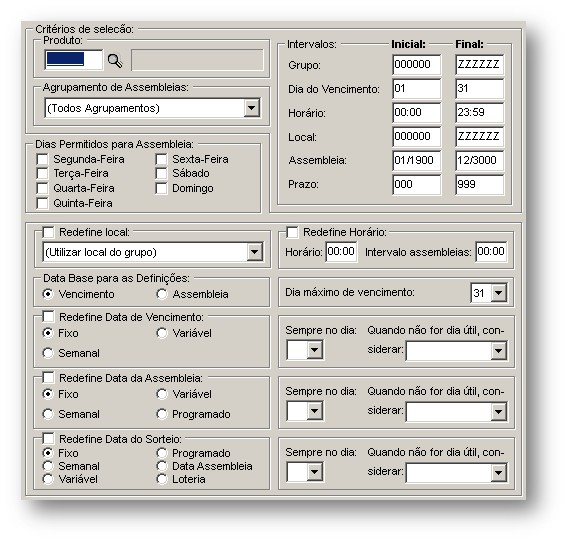The image size is (568, 542).
Task: Tick the Redefine local checkbox
Action: (x=48, y=232)
